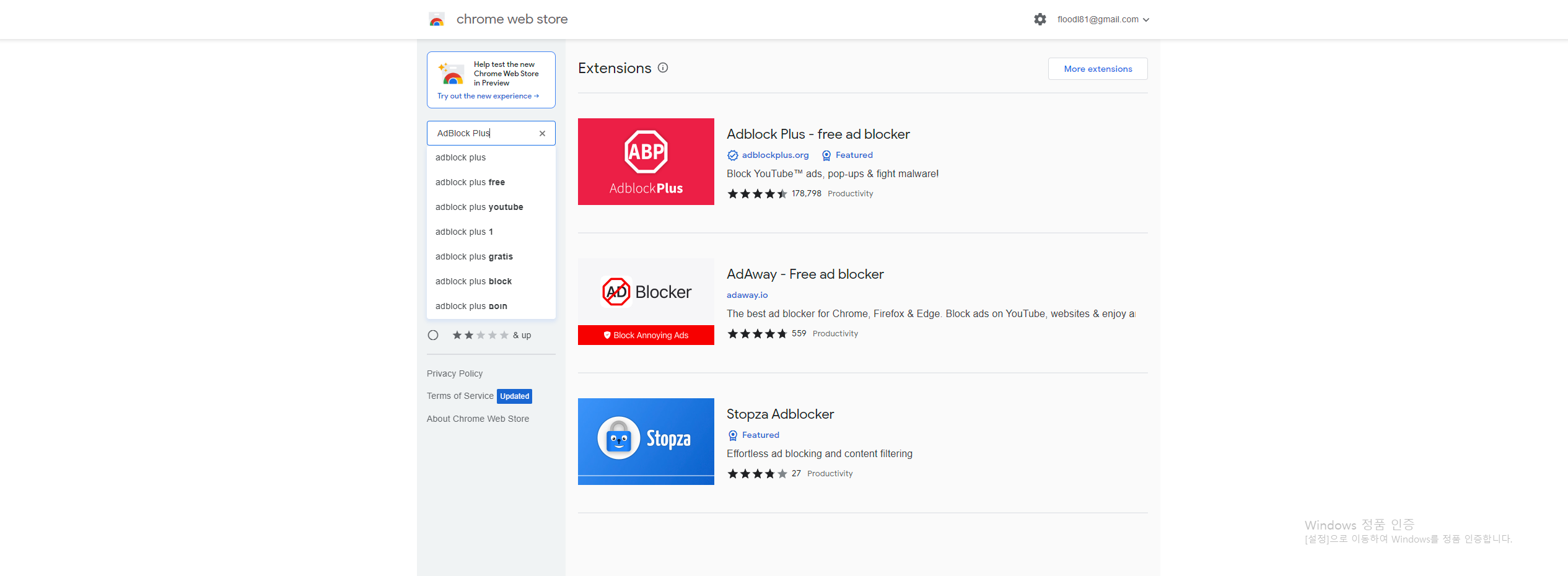Click the Stopza lock logo thumbnail
The image size is (1568, 576).
(x=646, y=442)
